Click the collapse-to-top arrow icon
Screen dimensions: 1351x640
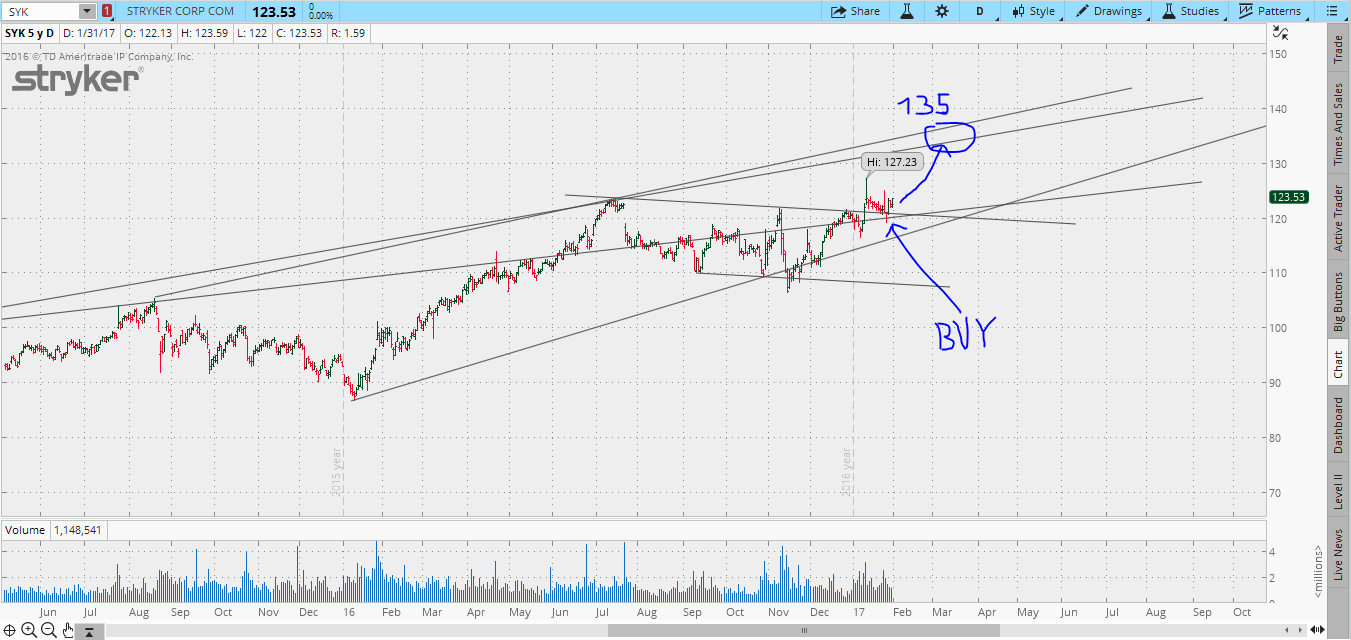89,631
